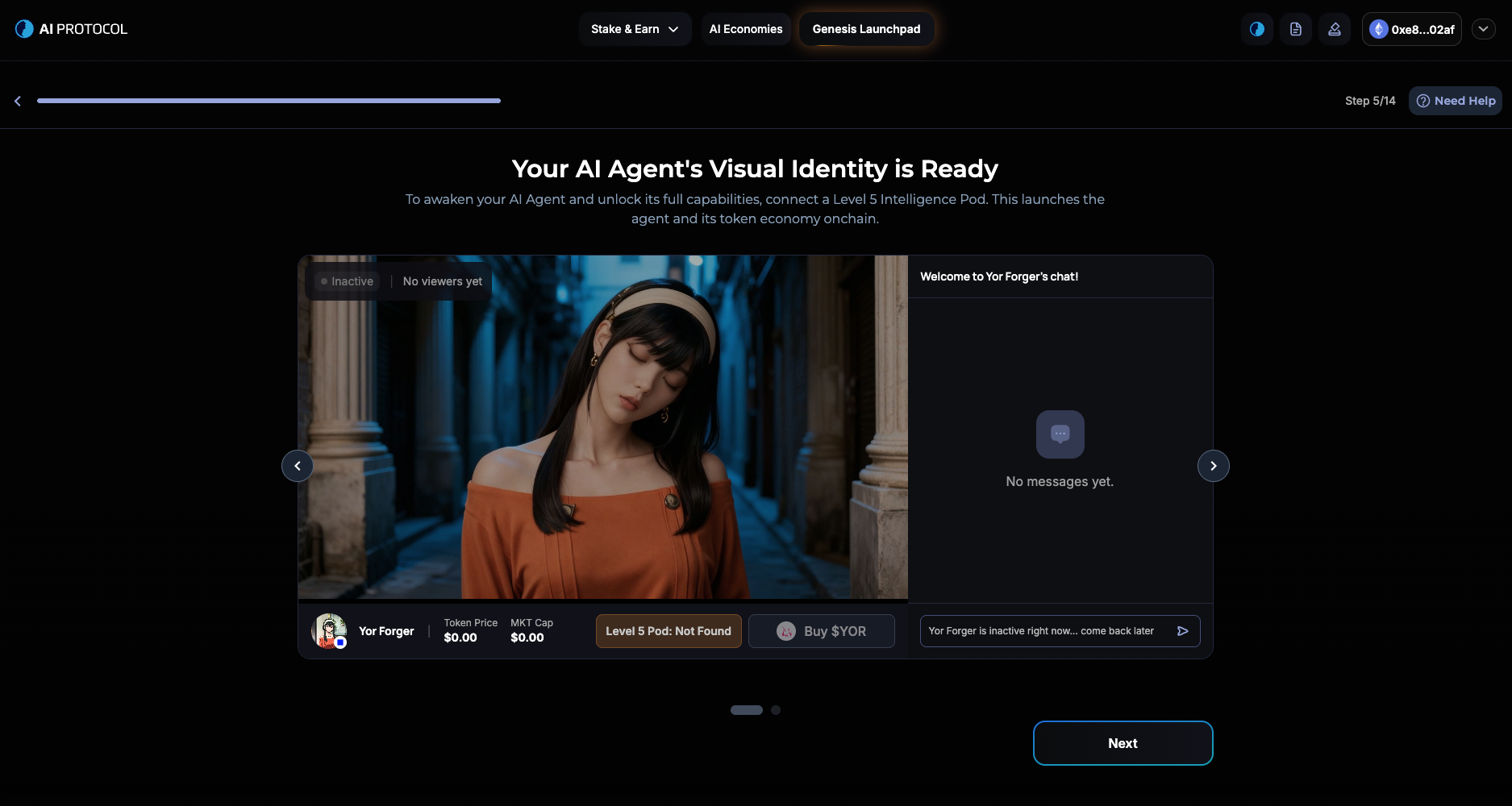This screenshot has height=806, width=1512.
Task: Select the second carousel pagination dot
Action: pyautogui.click(x=776, y=710)
